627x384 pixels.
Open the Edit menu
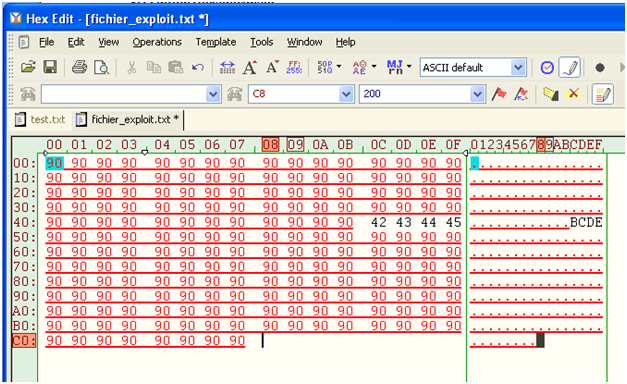point(76,42)
